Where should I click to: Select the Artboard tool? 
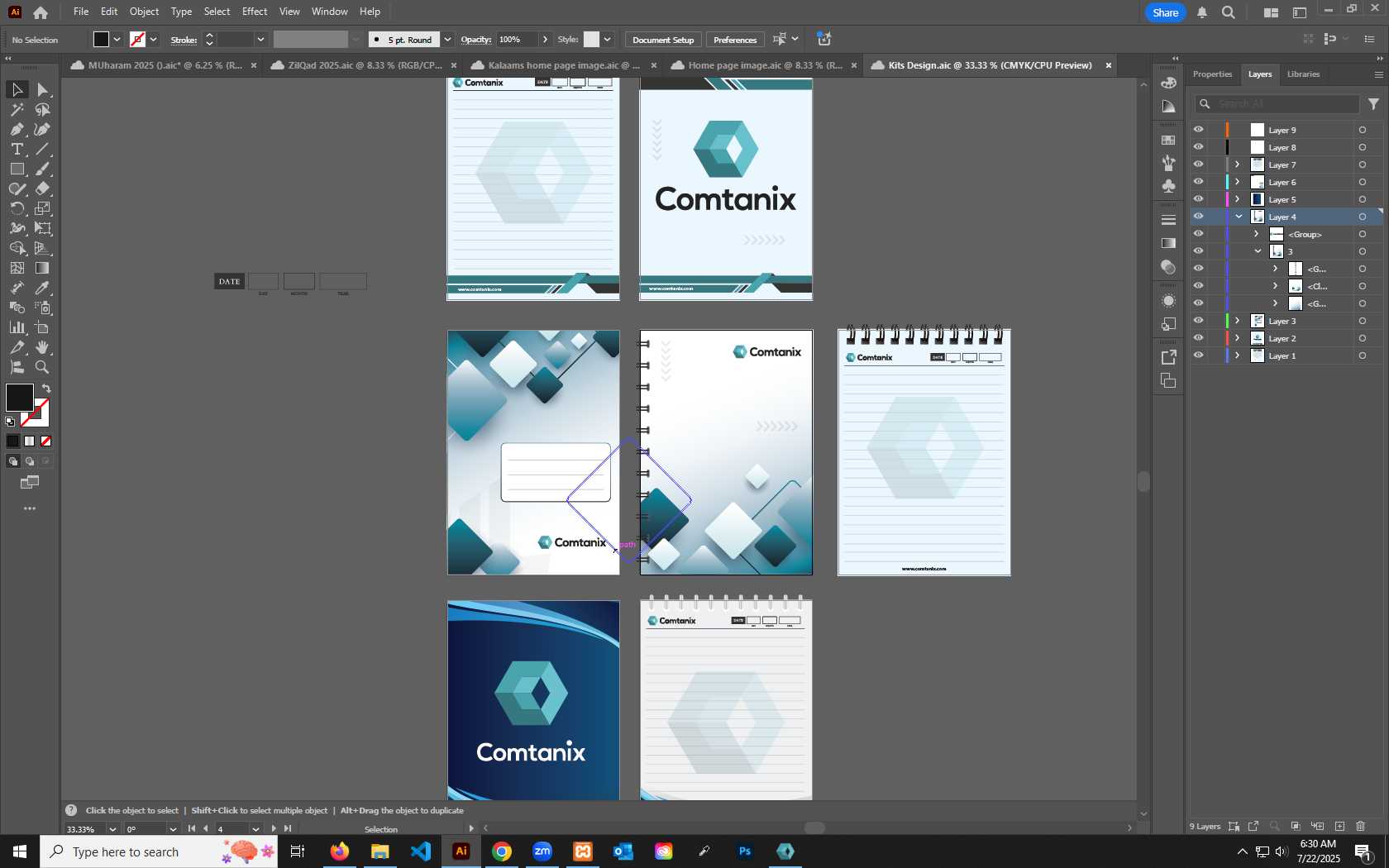43,327
